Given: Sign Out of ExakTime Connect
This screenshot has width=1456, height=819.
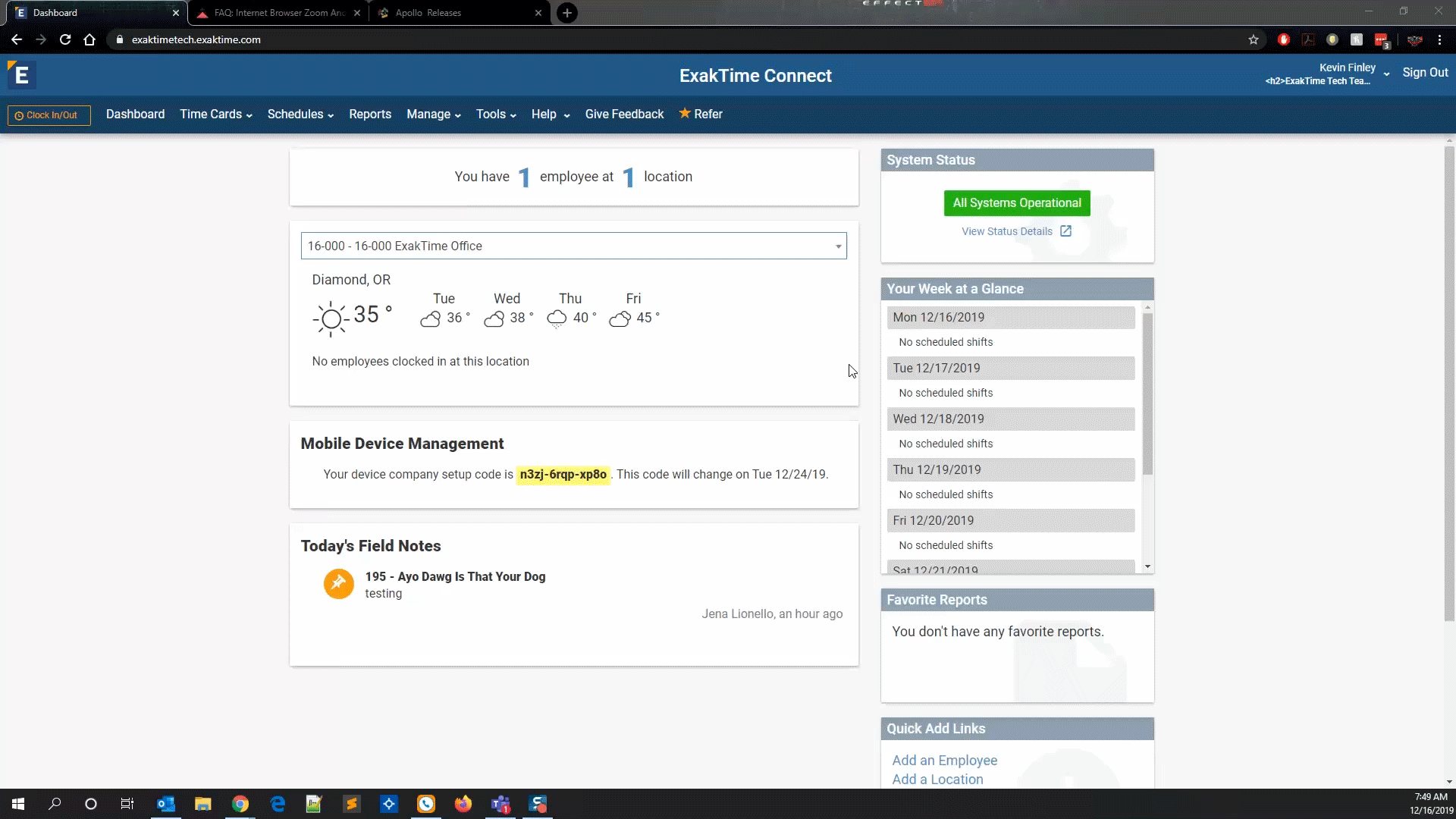Looking at the screenshot, I should point(1425,72).
